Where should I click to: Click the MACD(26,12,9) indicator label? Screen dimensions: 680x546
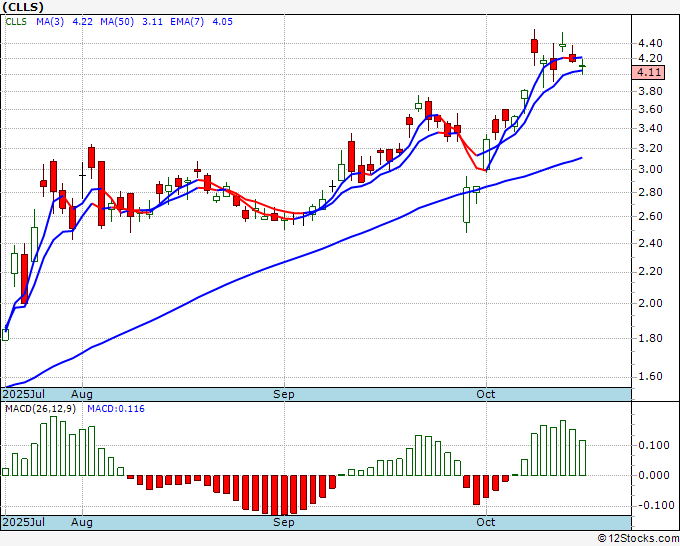pyautogui.click(x=40, y=409)
